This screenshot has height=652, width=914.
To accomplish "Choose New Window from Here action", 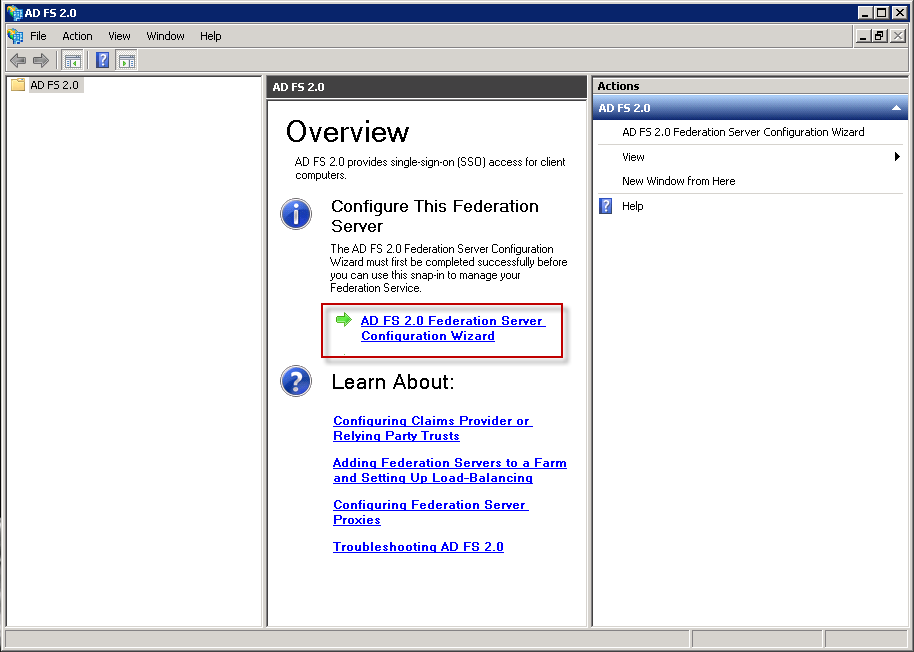I will 679,181.
